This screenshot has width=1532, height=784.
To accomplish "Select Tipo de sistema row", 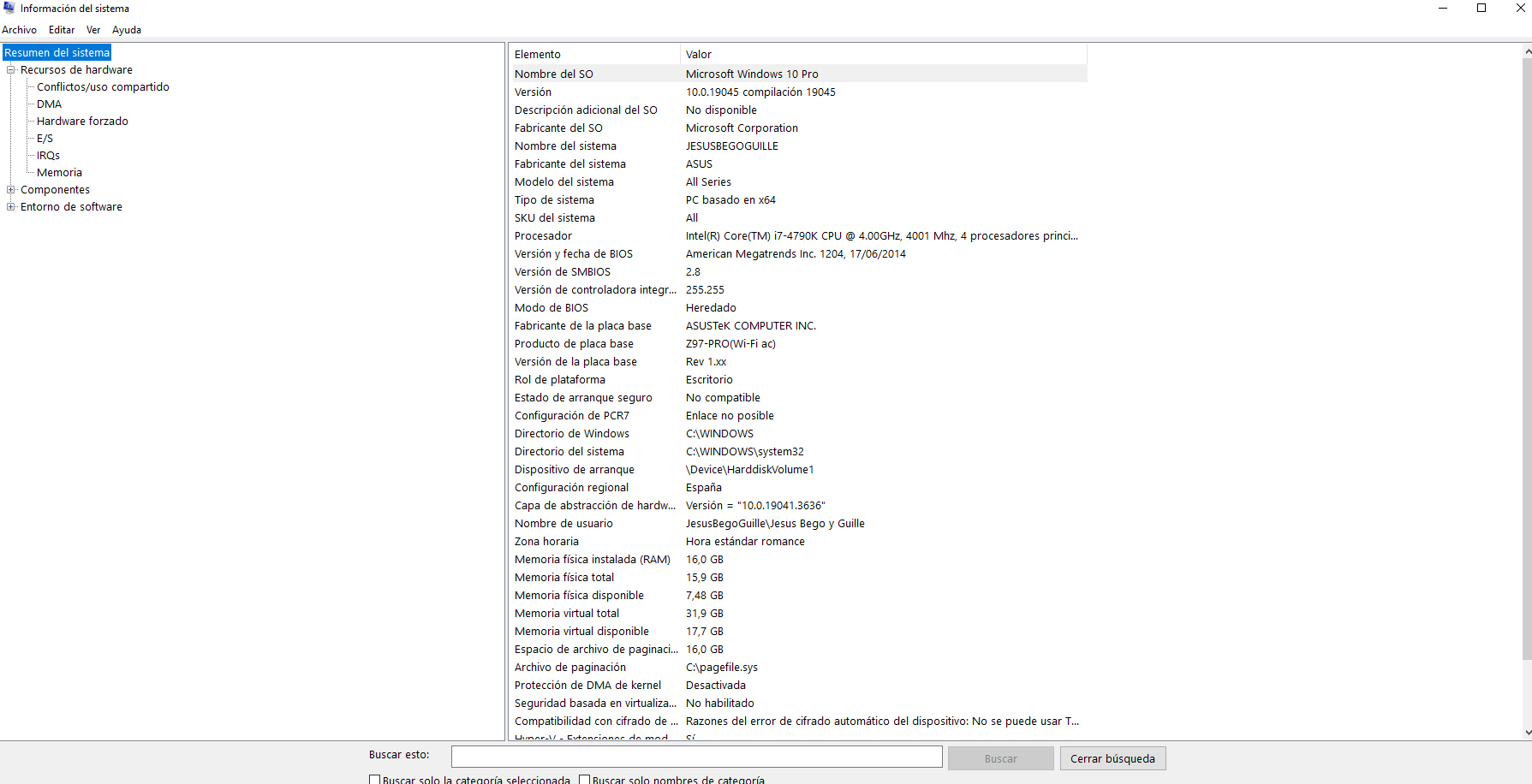I will (798, 200).
